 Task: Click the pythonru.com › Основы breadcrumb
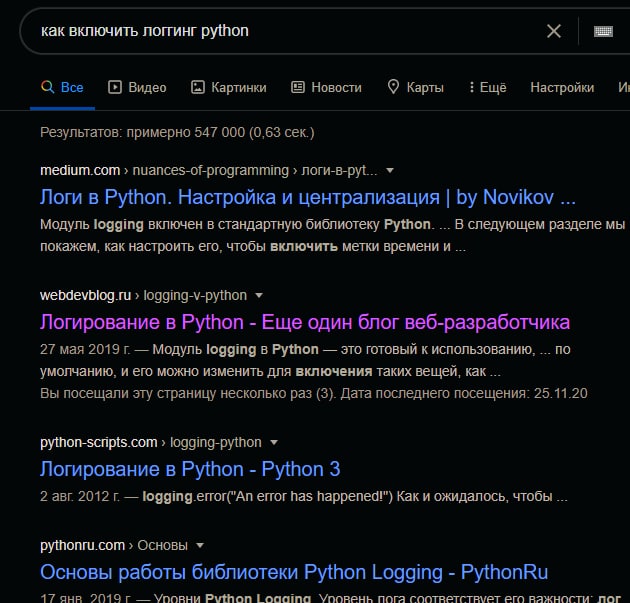click(x=114, y=545)
